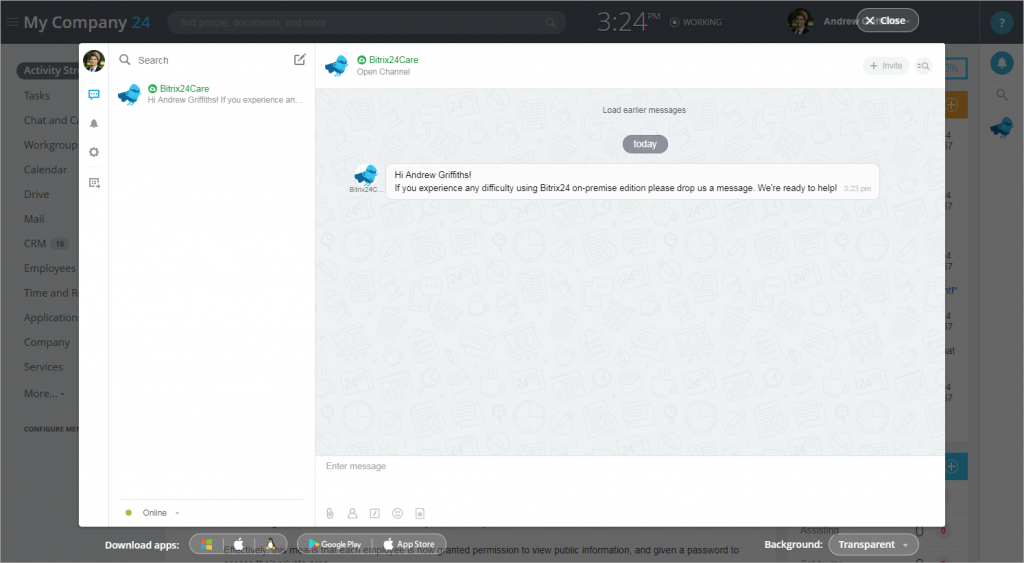
Task: Download the macOS desktop app
Action: [x=239, y=544]
